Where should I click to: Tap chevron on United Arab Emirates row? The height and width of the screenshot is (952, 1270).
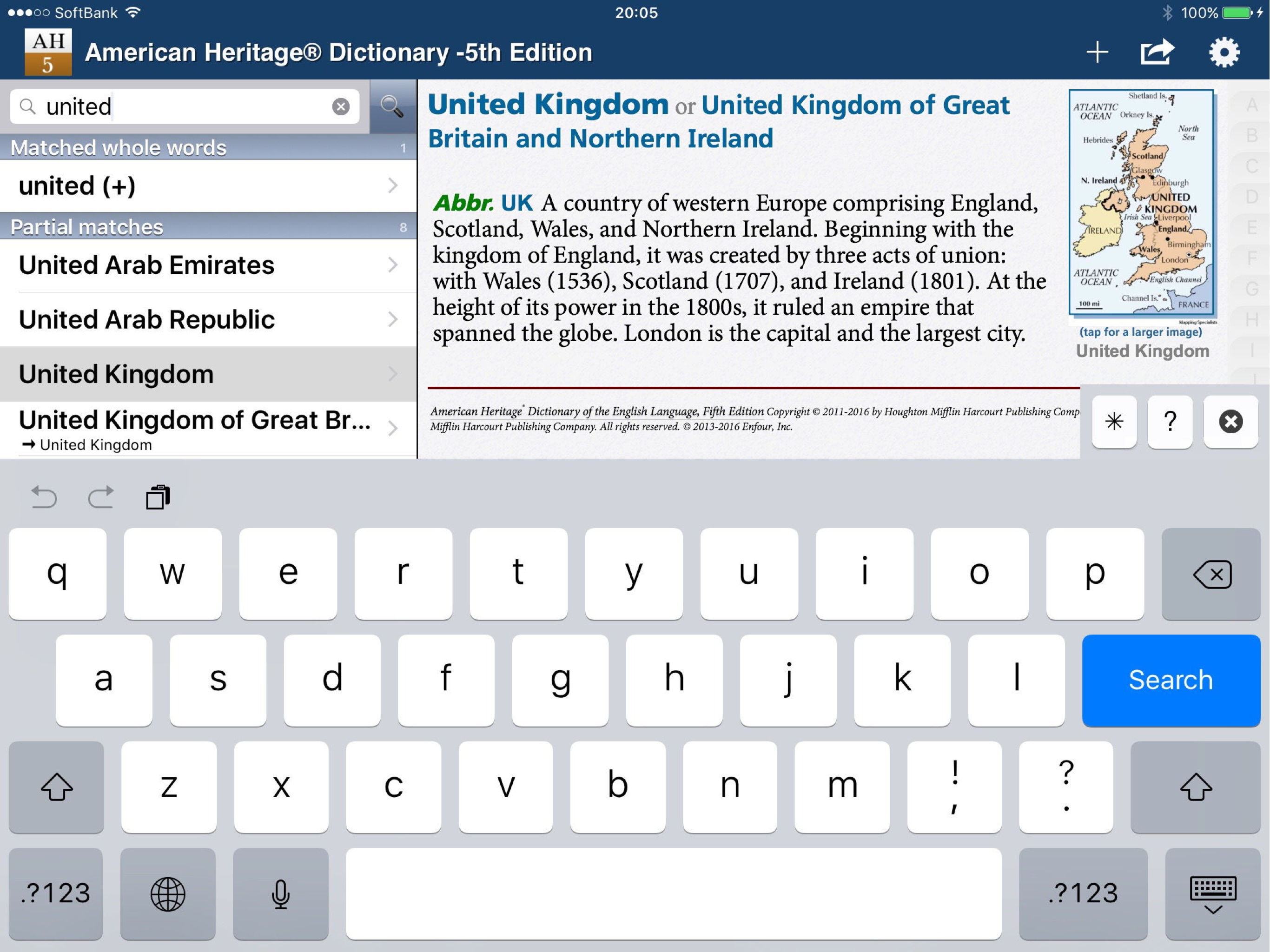[393, 264]
